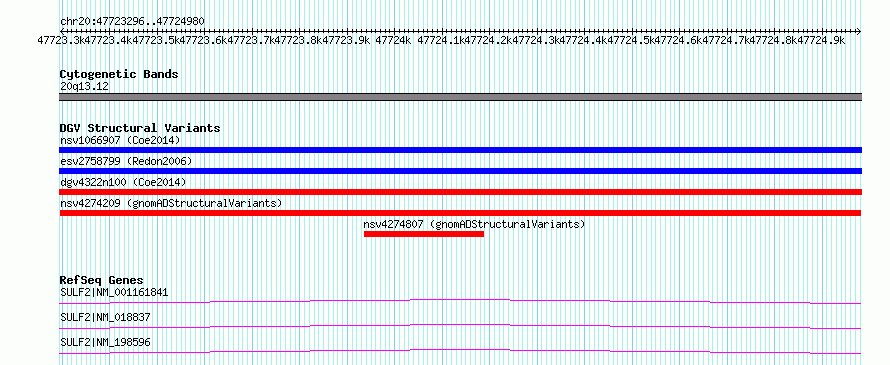The width and height of the screenshot is (890, 365).
Task: Click the 47723.9k ruler tick label
Action: point(346,40)
